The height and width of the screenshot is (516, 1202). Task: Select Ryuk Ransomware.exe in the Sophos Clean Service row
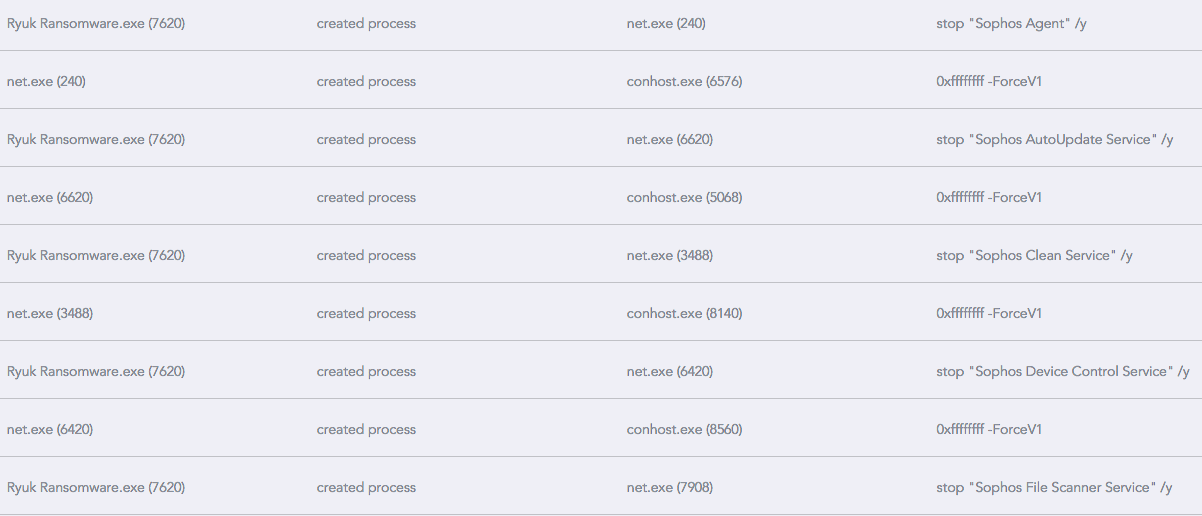coord(95,255)
